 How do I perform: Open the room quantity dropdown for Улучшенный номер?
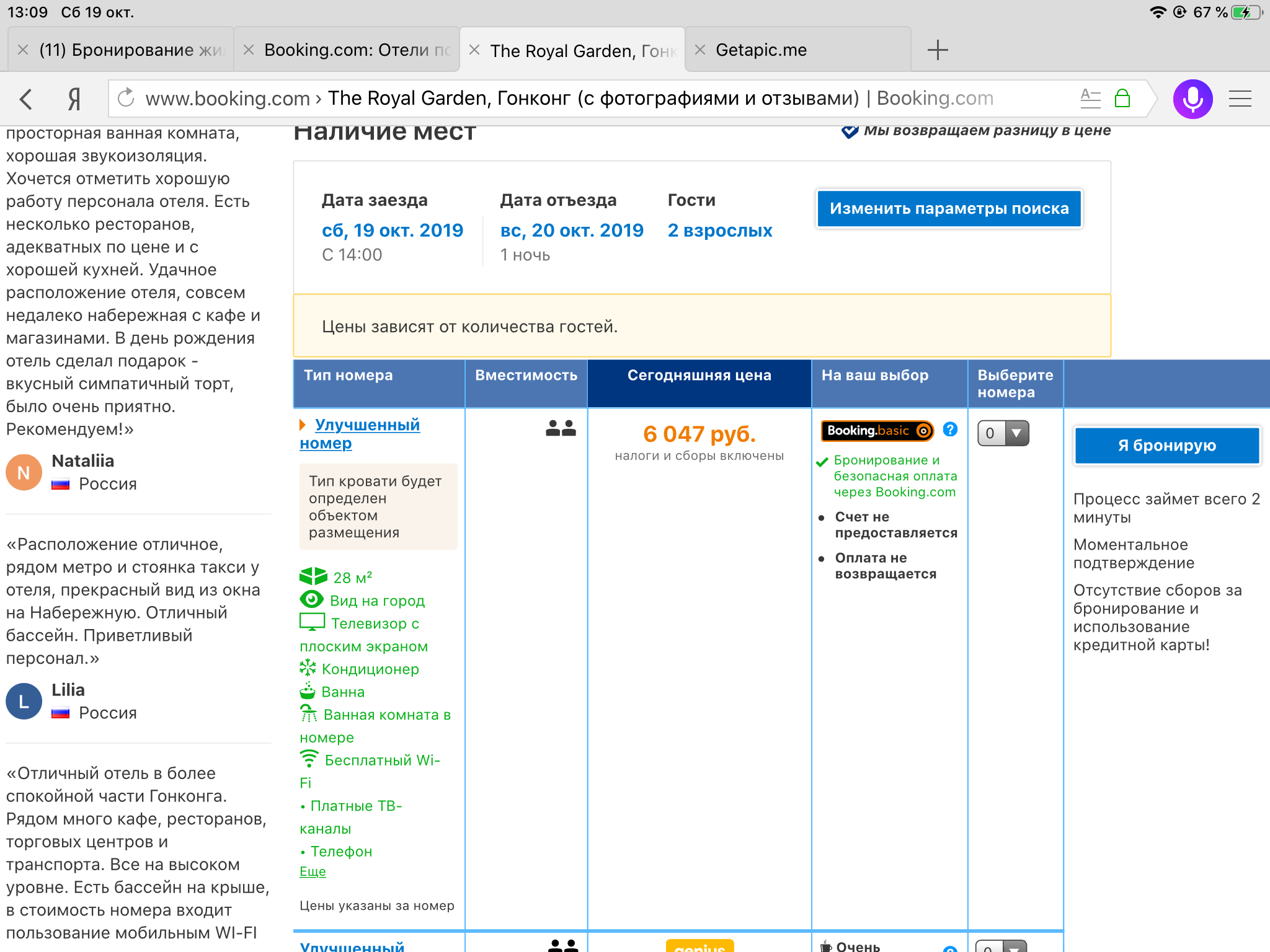click(x=1003, y=433)
